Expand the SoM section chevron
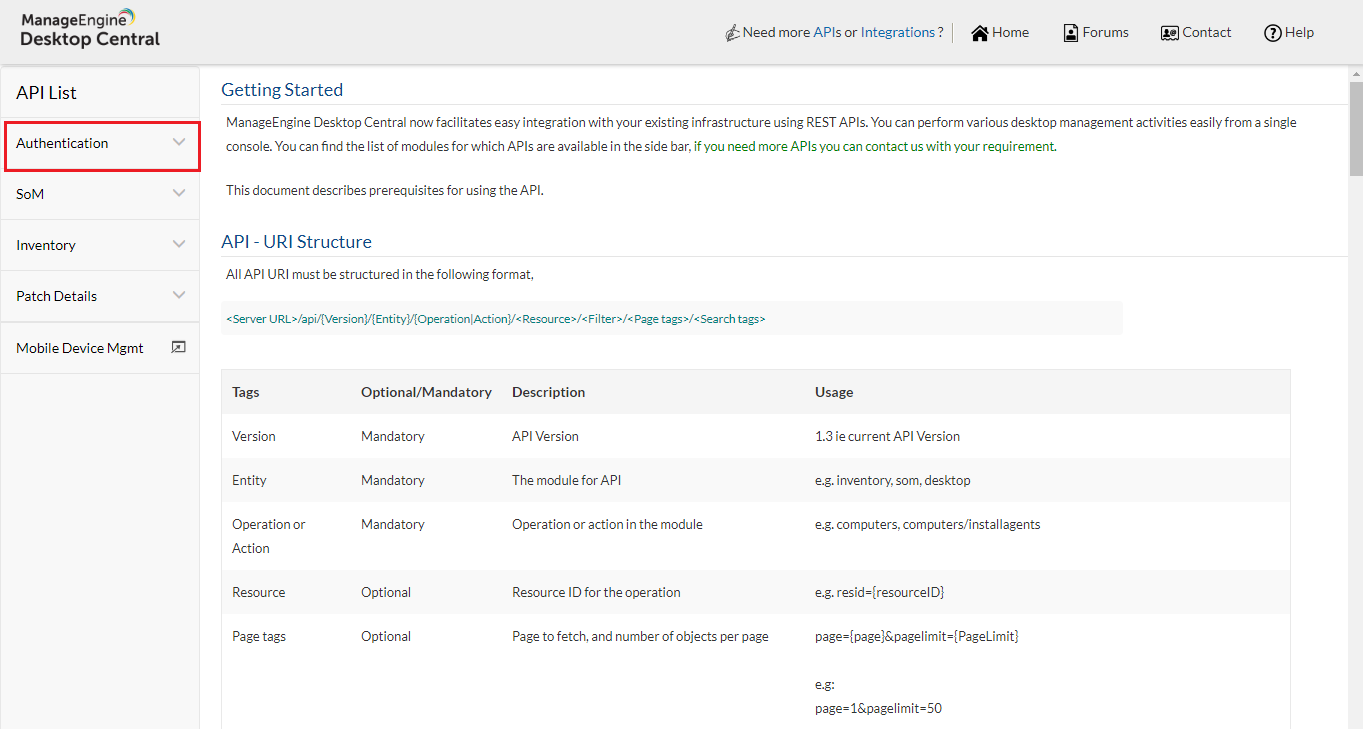This screenshot has height=729, width=1363. click(x=179, y=193)
